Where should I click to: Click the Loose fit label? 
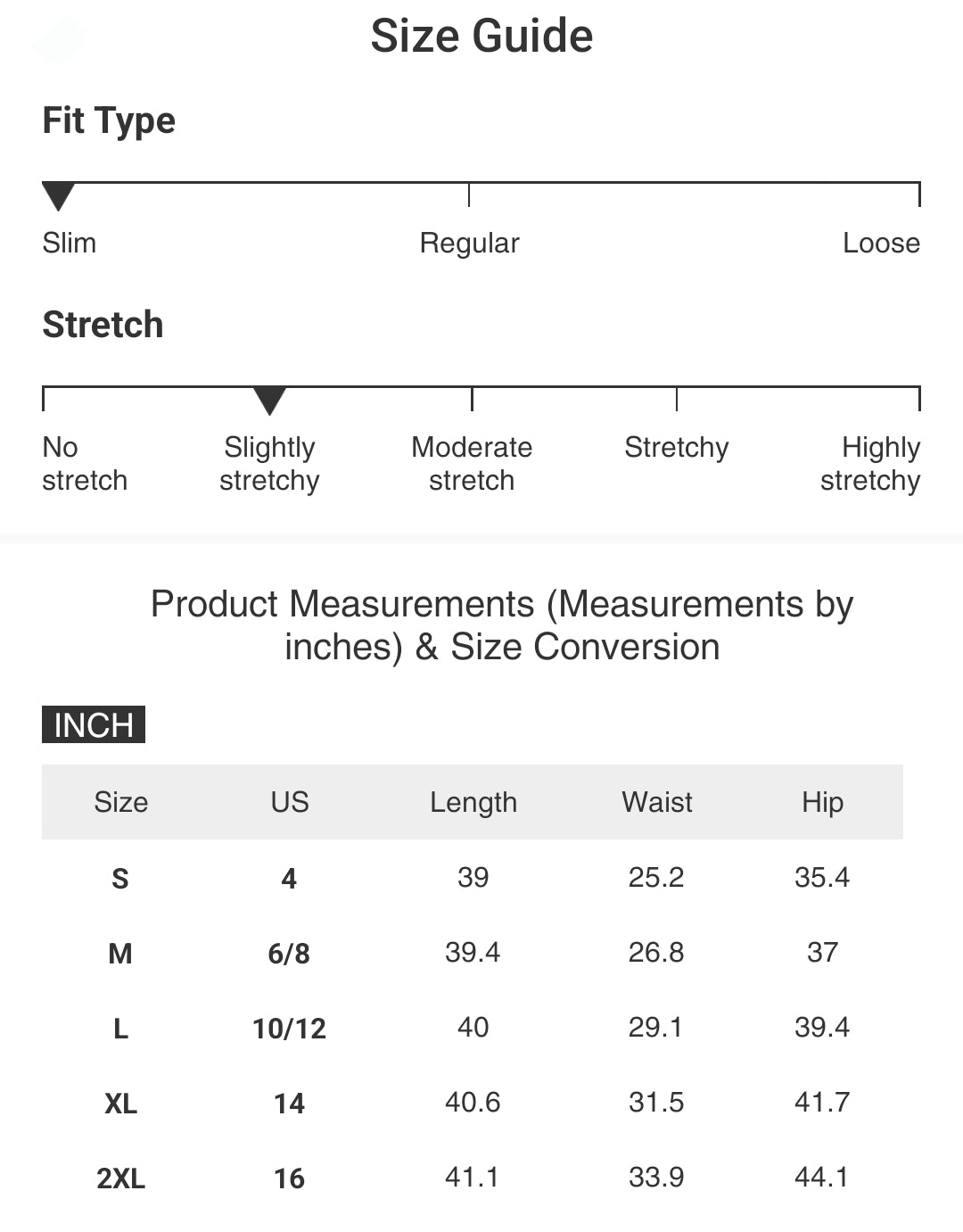point(881,243)
